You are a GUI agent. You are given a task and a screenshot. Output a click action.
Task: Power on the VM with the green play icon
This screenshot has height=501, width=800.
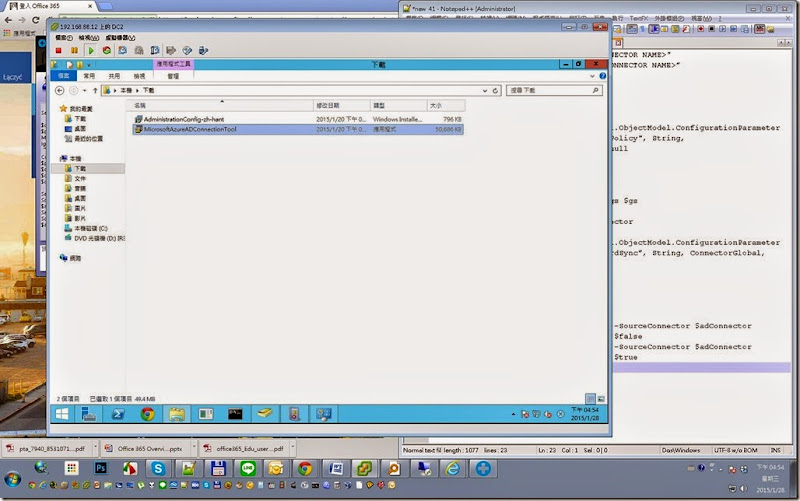coord(91,51)
